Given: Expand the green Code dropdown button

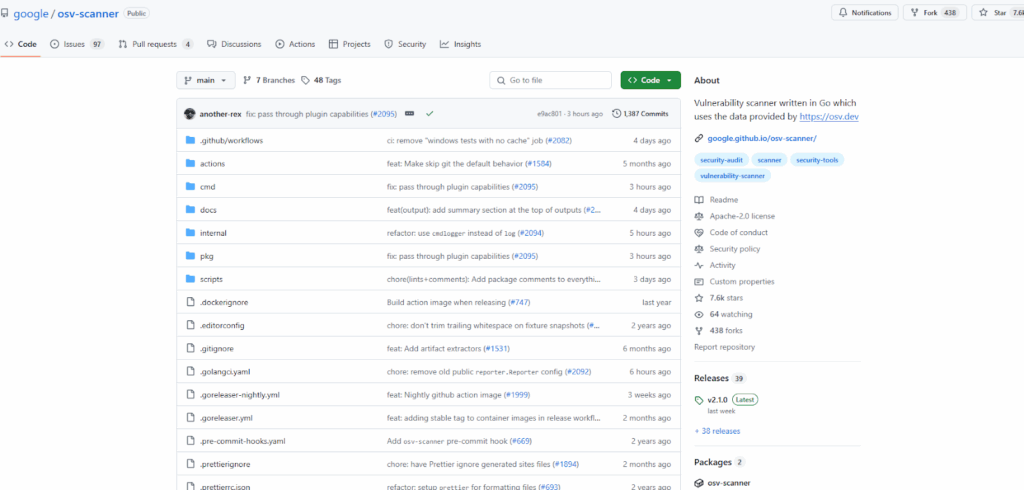Looking at the screenshot, I should 650,80.
